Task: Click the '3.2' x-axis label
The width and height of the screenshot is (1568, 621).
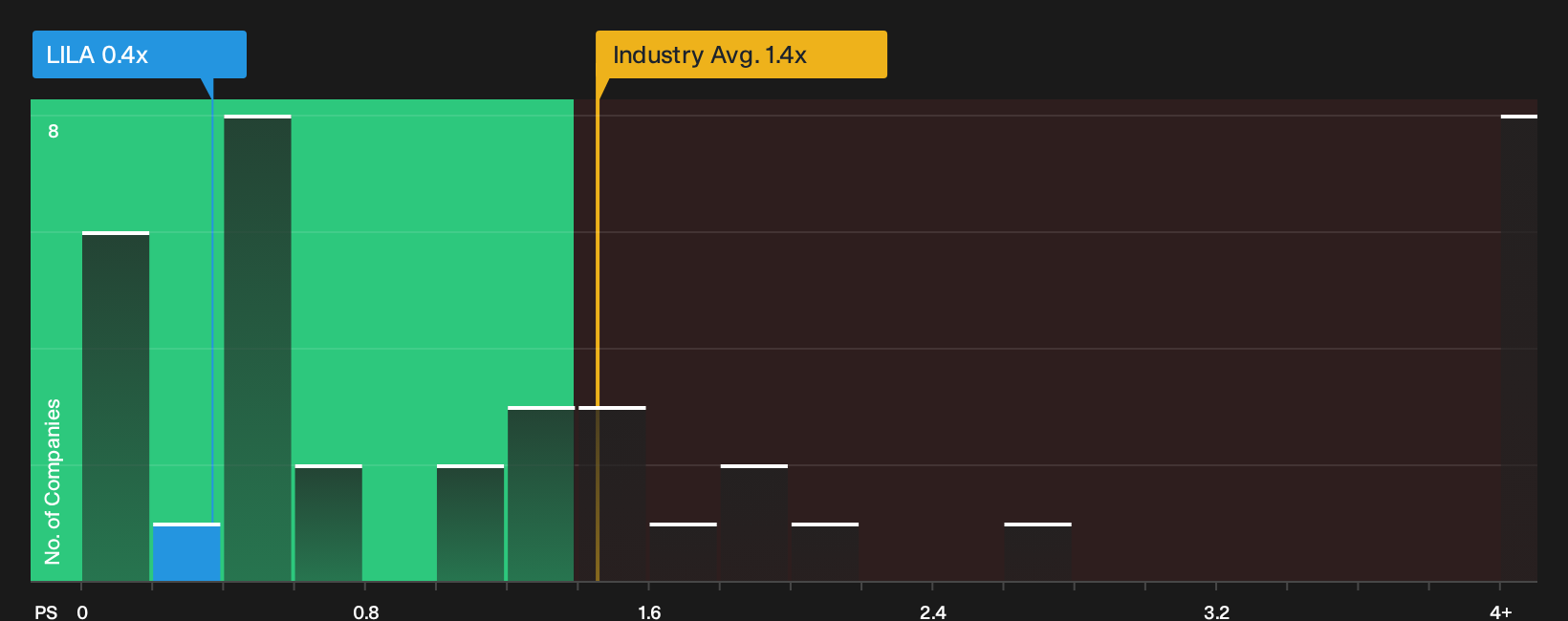Action: tap(1216, 611)
